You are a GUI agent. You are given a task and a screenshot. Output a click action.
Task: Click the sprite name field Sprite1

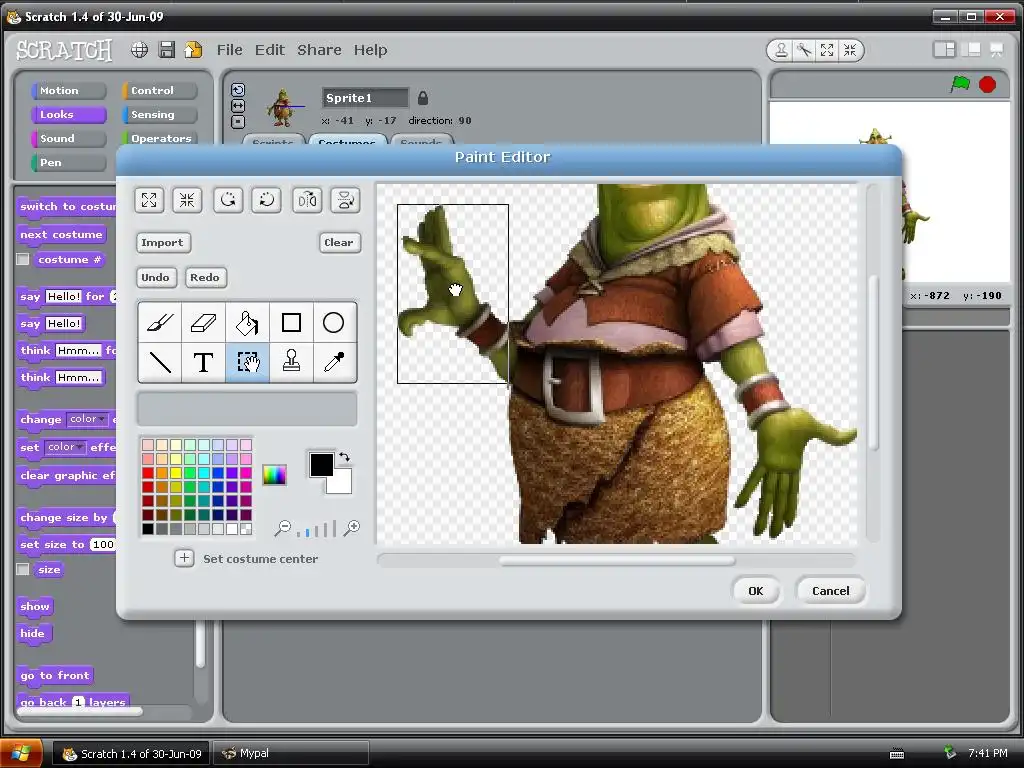[365, 98]
